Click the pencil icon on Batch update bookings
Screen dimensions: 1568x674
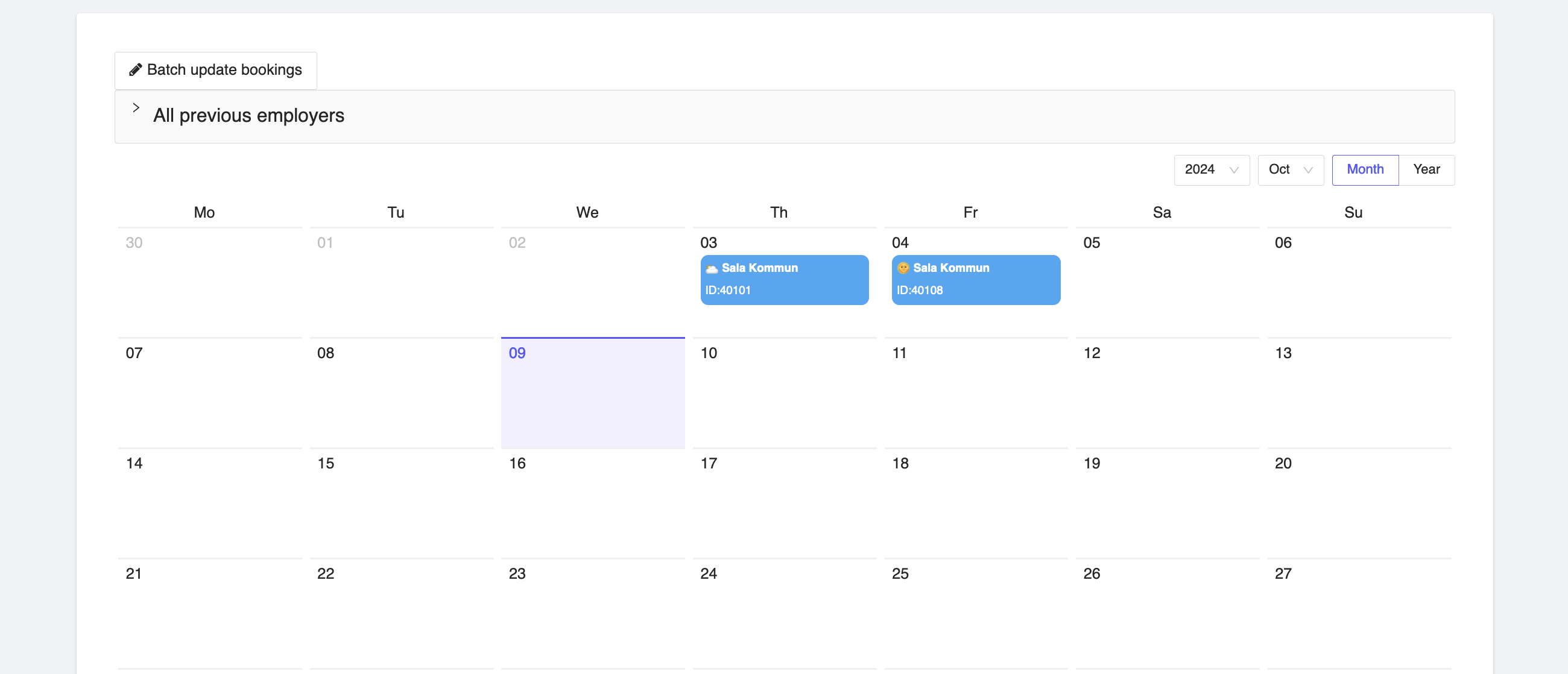pyautogui.click(x=136, y=69)
